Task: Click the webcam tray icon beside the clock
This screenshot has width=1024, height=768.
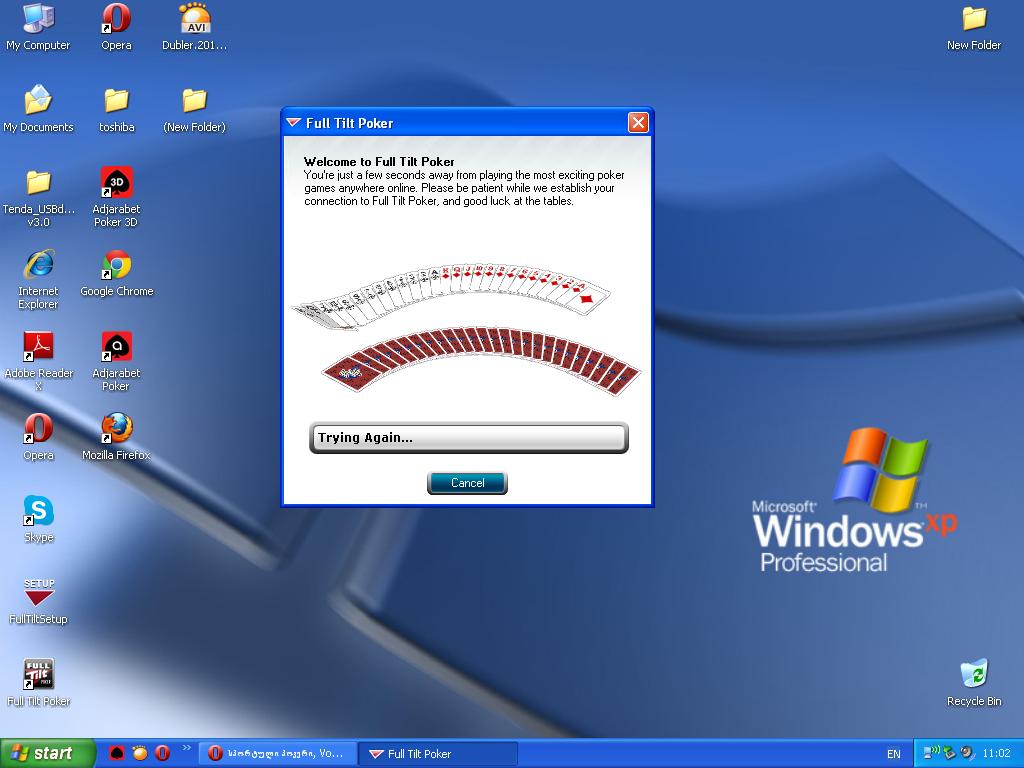Action: pos(967,753)
